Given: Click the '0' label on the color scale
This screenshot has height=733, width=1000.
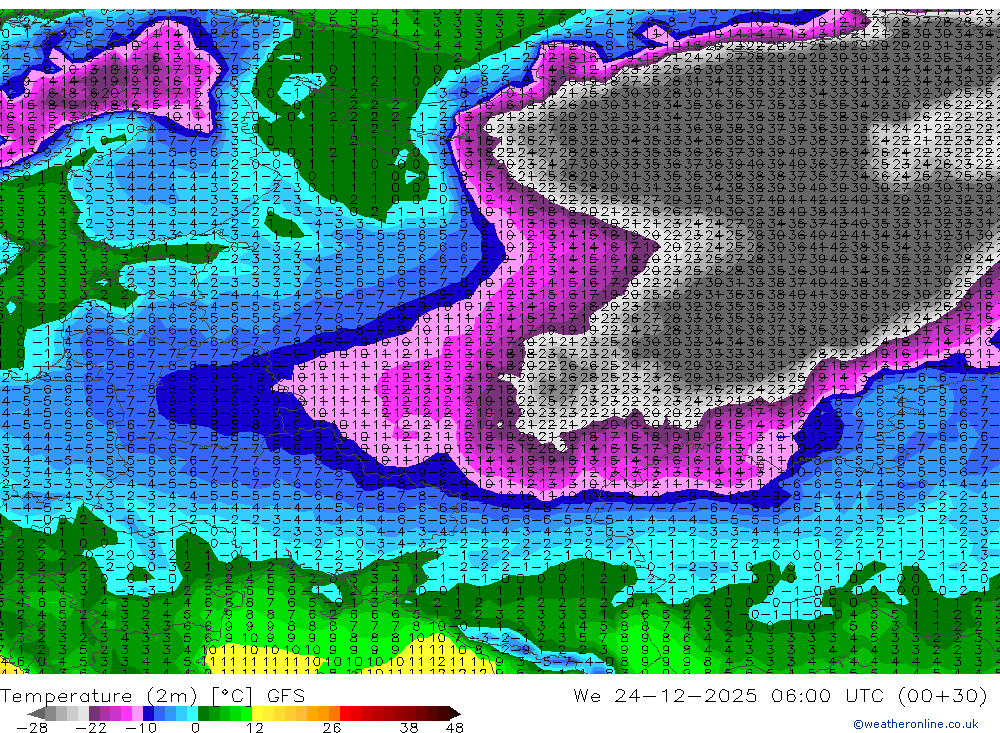Looking at the screenshot, I should click(x=196, y=727).
